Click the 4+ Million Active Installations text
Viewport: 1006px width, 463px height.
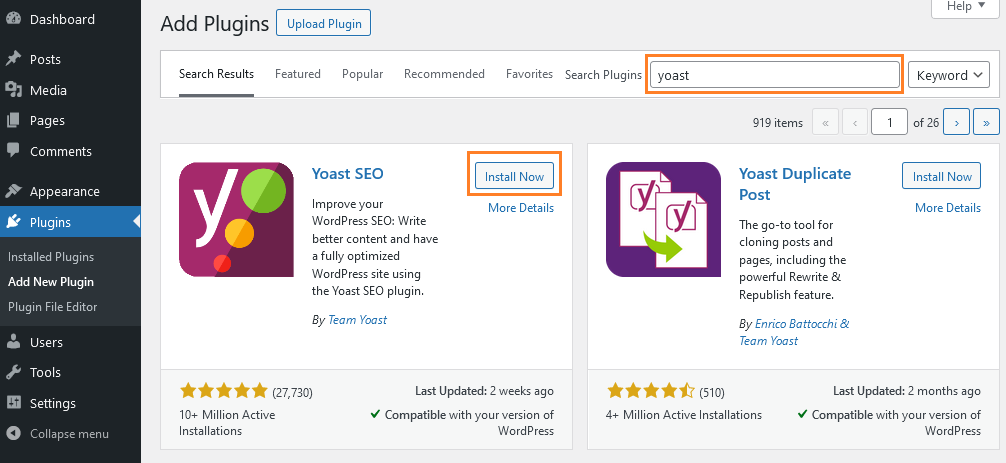click(x=684, y=414)
